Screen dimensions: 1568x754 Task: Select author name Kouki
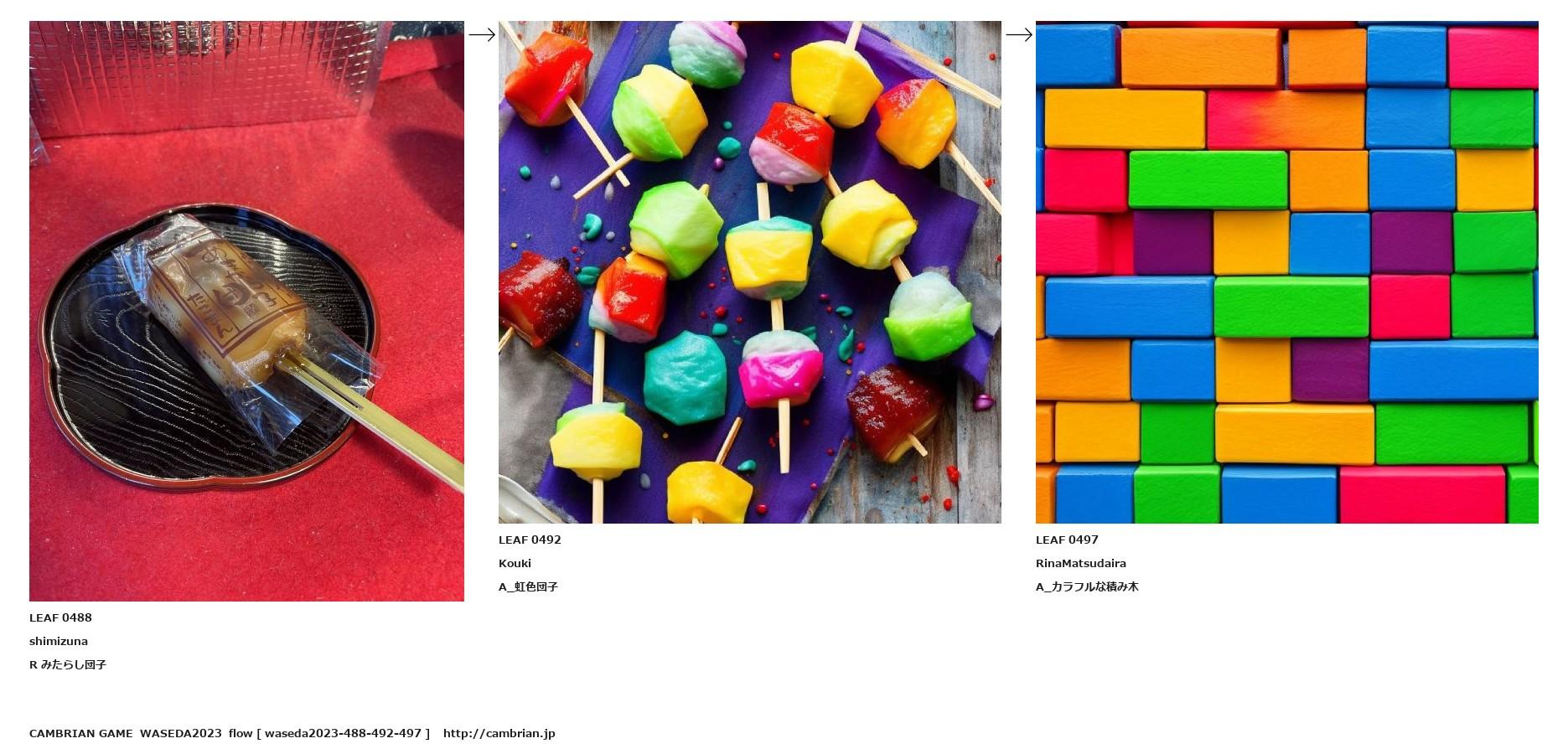coord(515,563)
